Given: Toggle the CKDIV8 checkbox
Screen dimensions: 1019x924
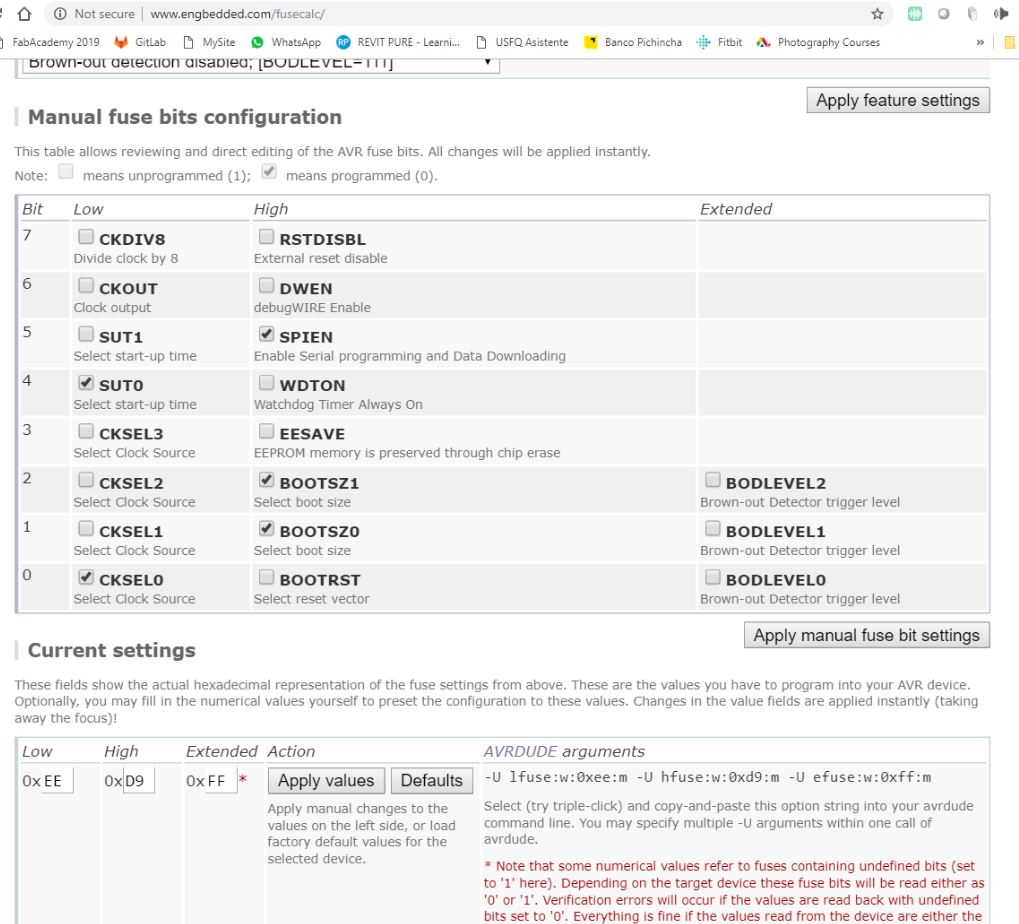Looking at the screenshot, I should click(x=86, y=237).
